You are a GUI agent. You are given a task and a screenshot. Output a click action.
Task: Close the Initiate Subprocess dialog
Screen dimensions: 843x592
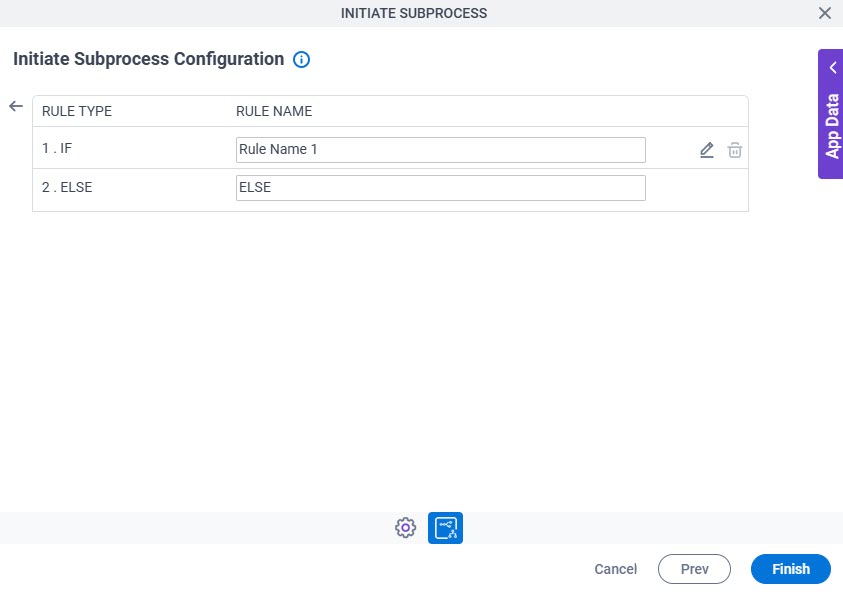[x=824, y=13]
